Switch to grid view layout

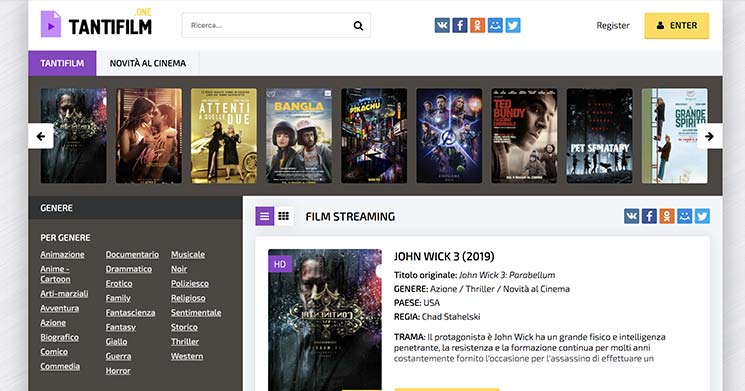click(x=284, y=216)
